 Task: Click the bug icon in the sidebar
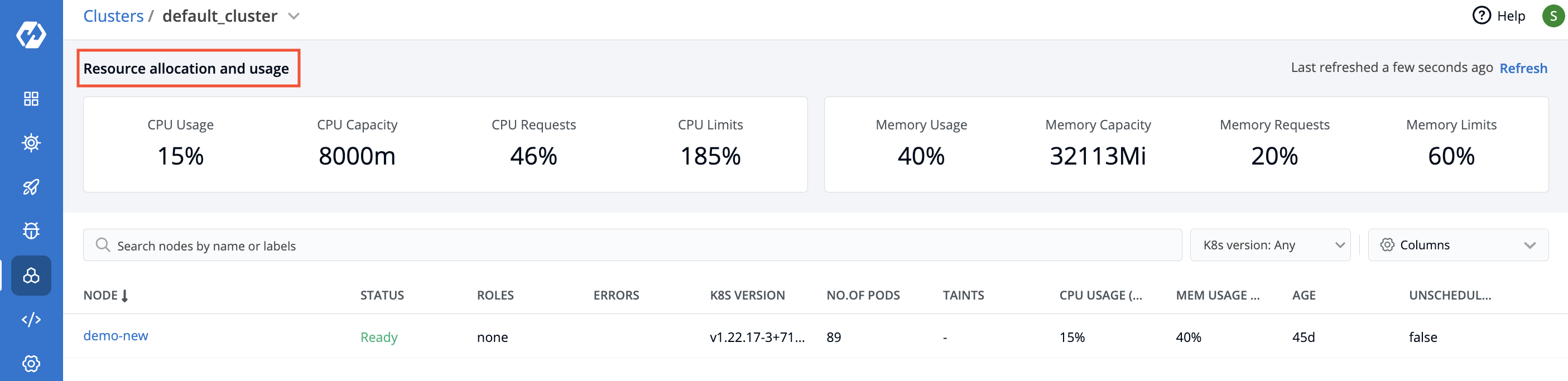(x=31, y=231)
